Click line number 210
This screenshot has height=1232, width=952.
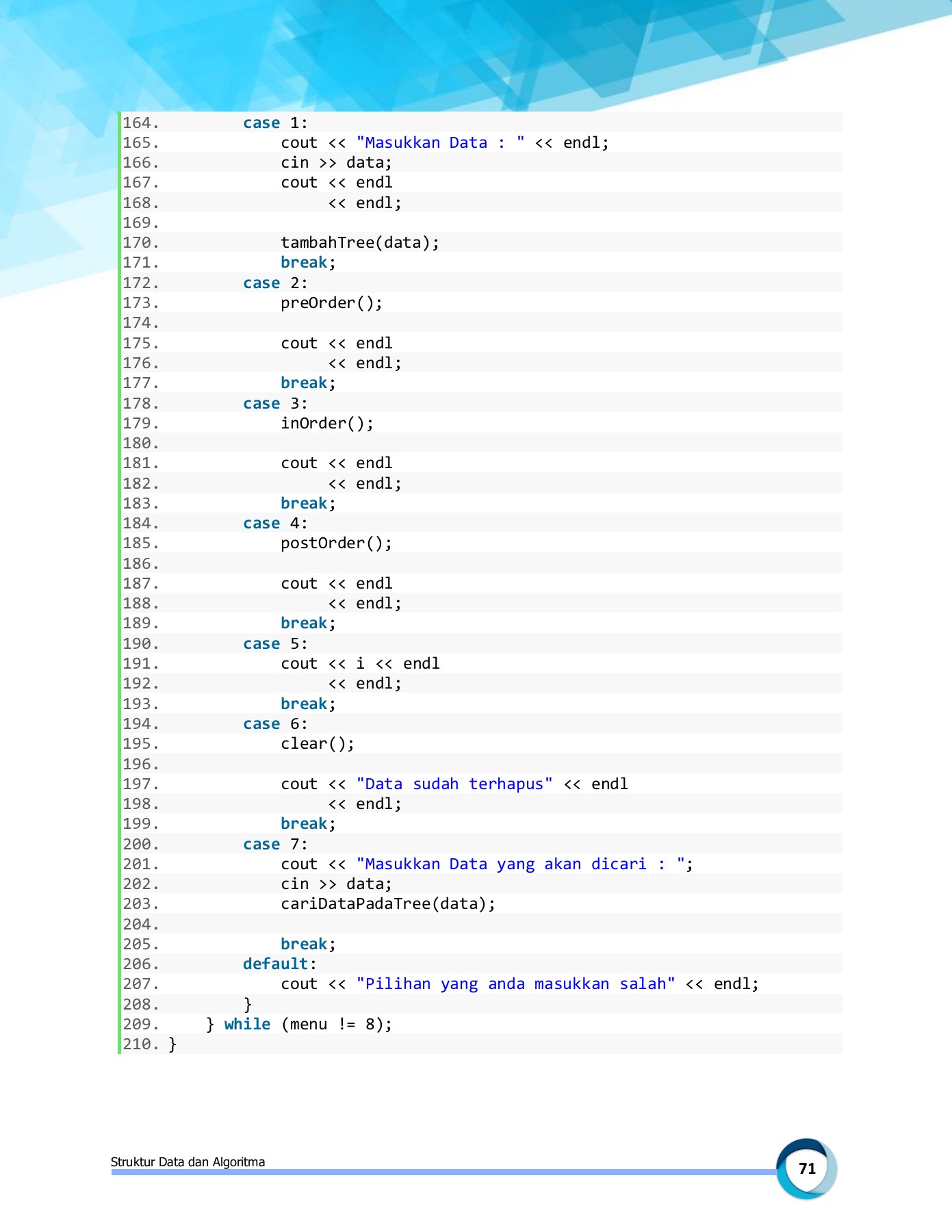coord(140,1044)
